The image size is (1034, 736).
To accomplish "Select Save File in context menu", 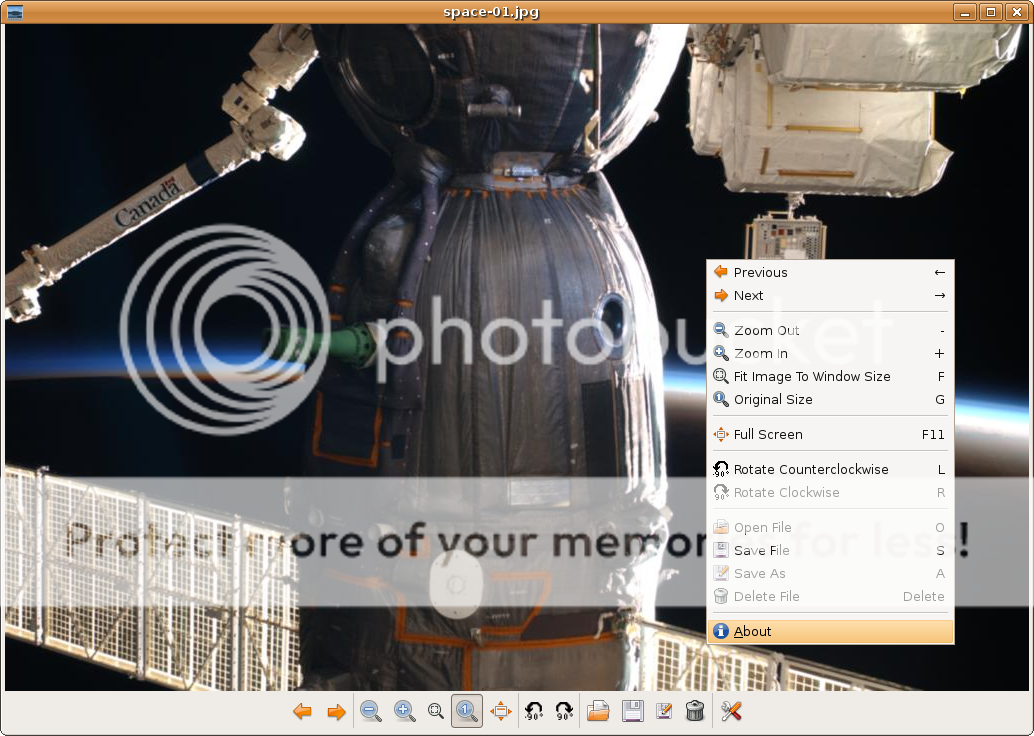I will pos(830,551).
